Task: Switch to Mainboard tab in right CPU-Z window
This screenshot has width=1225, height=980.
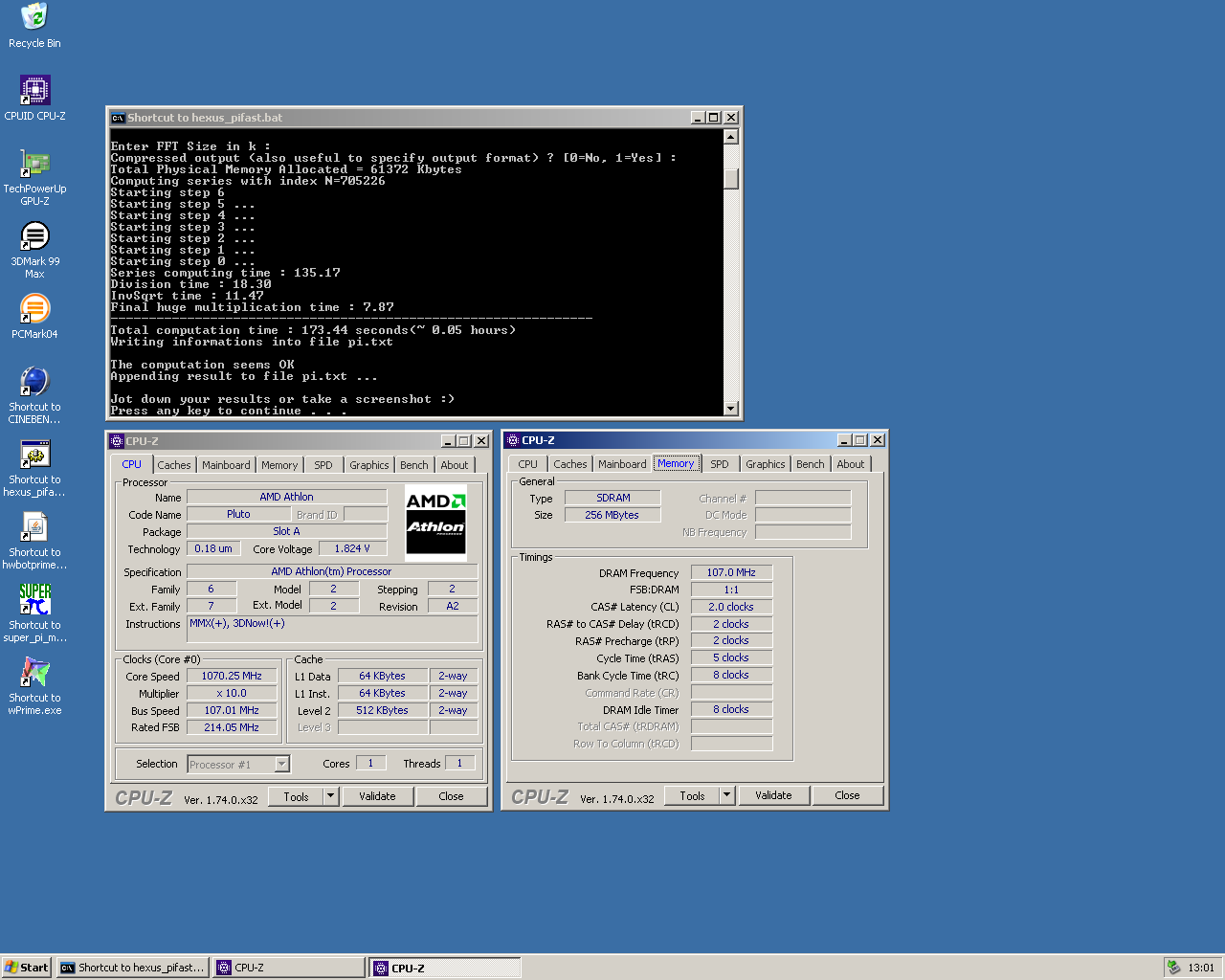Action: 622,464
